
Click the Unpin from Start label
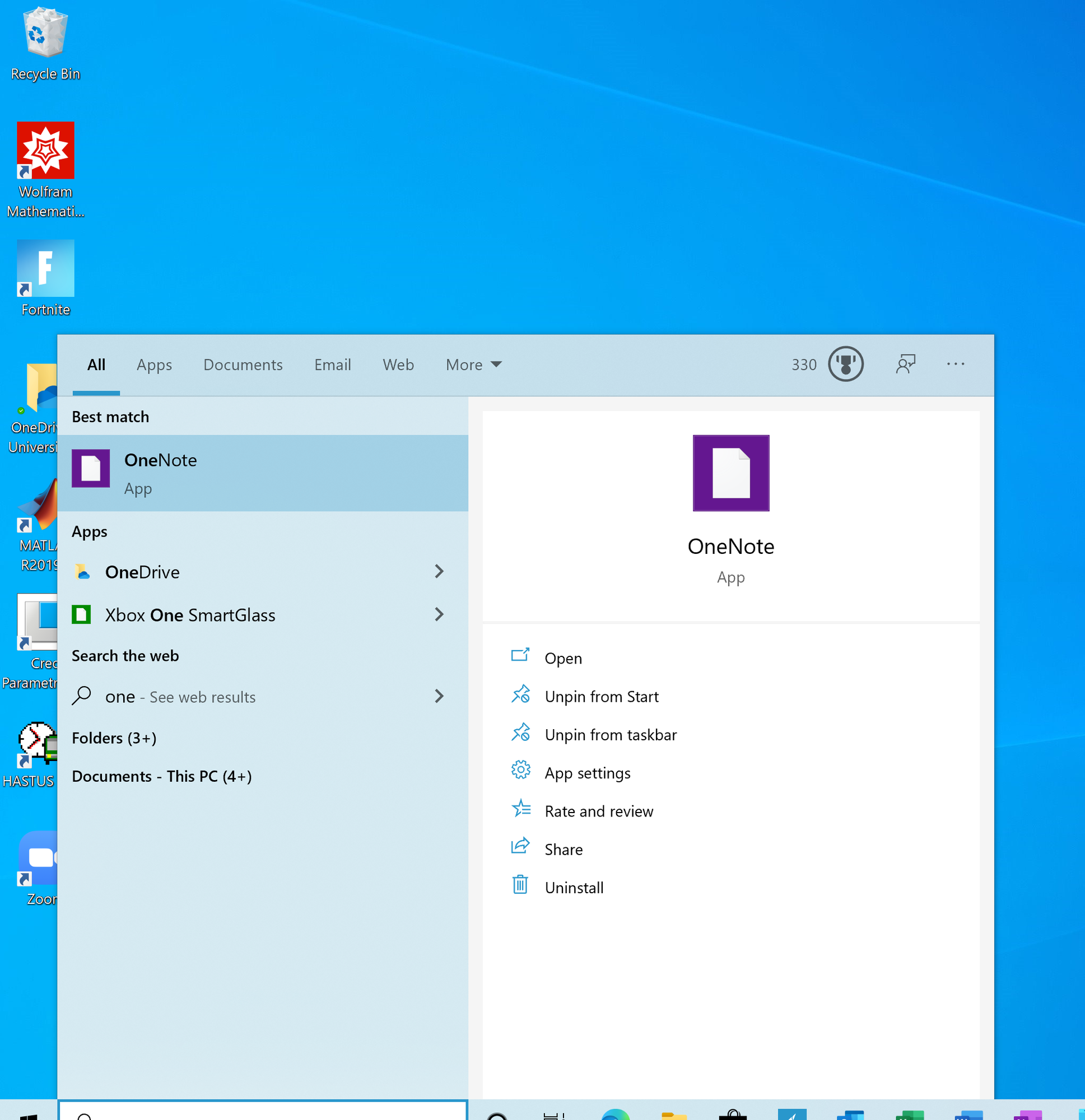click(602, 697)
